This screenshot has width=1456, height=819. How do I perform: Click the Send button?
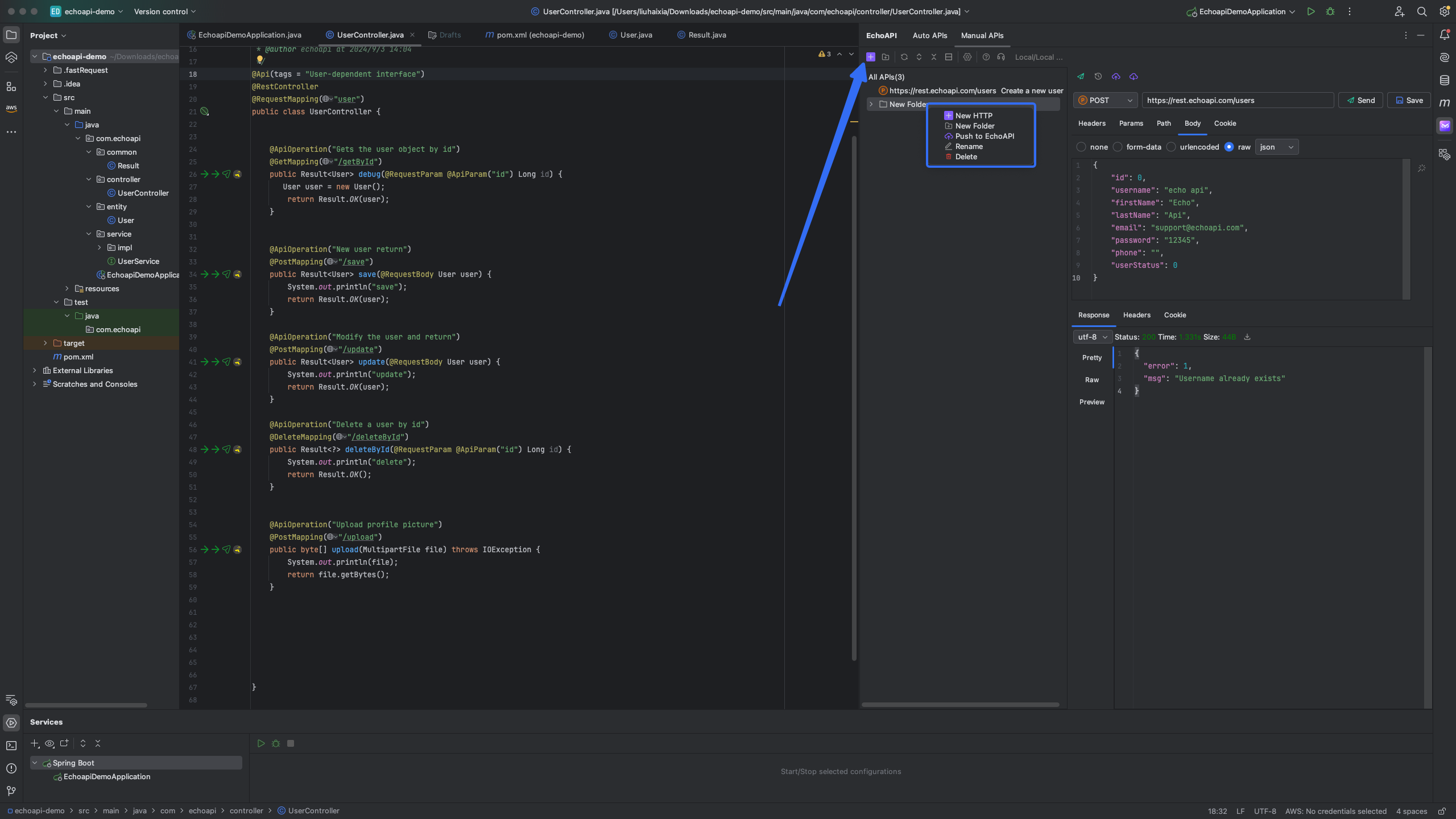(x=1361, y=100)
